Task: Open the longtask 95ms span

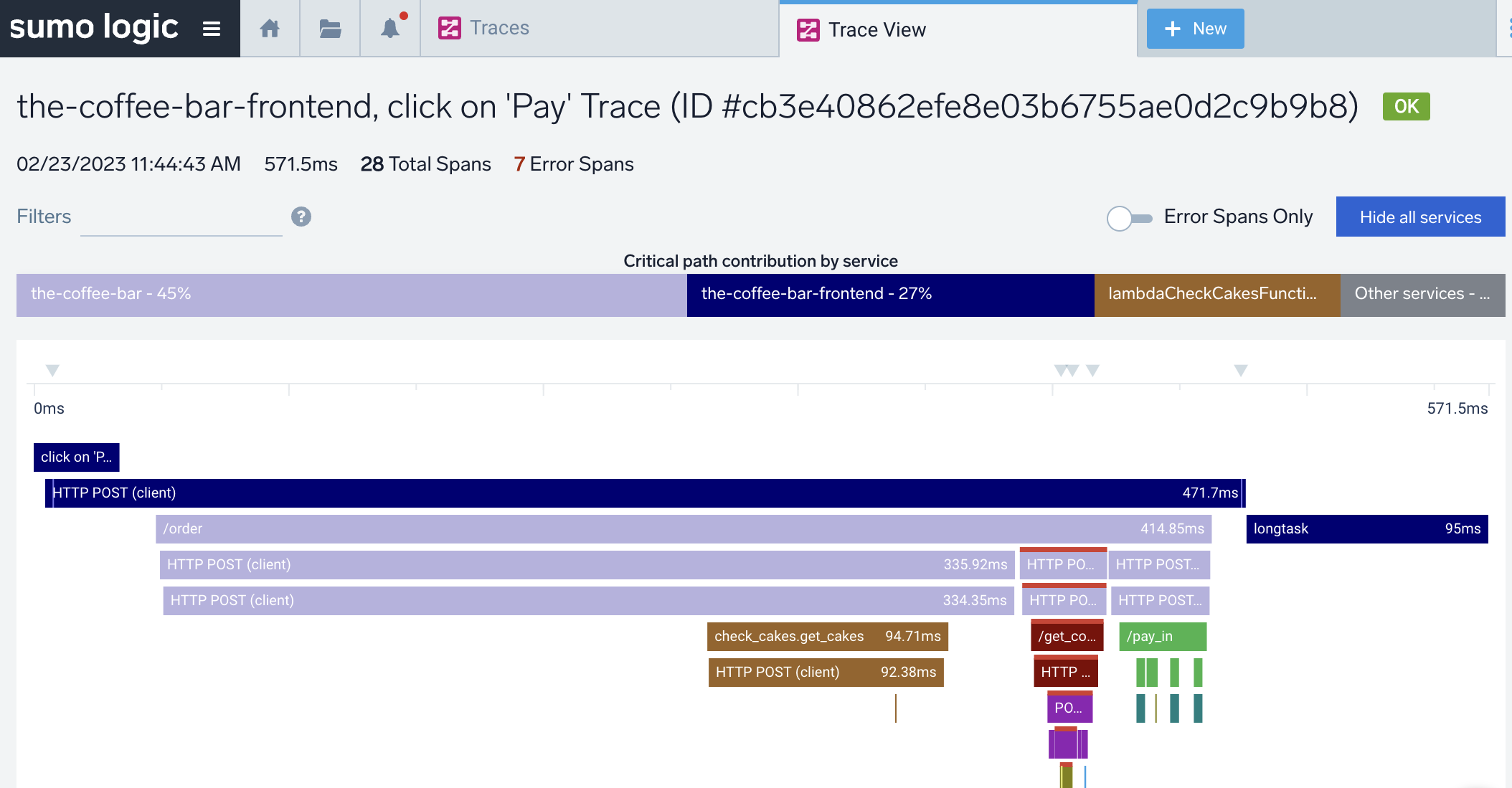Action: click(x=1366, y=529)
